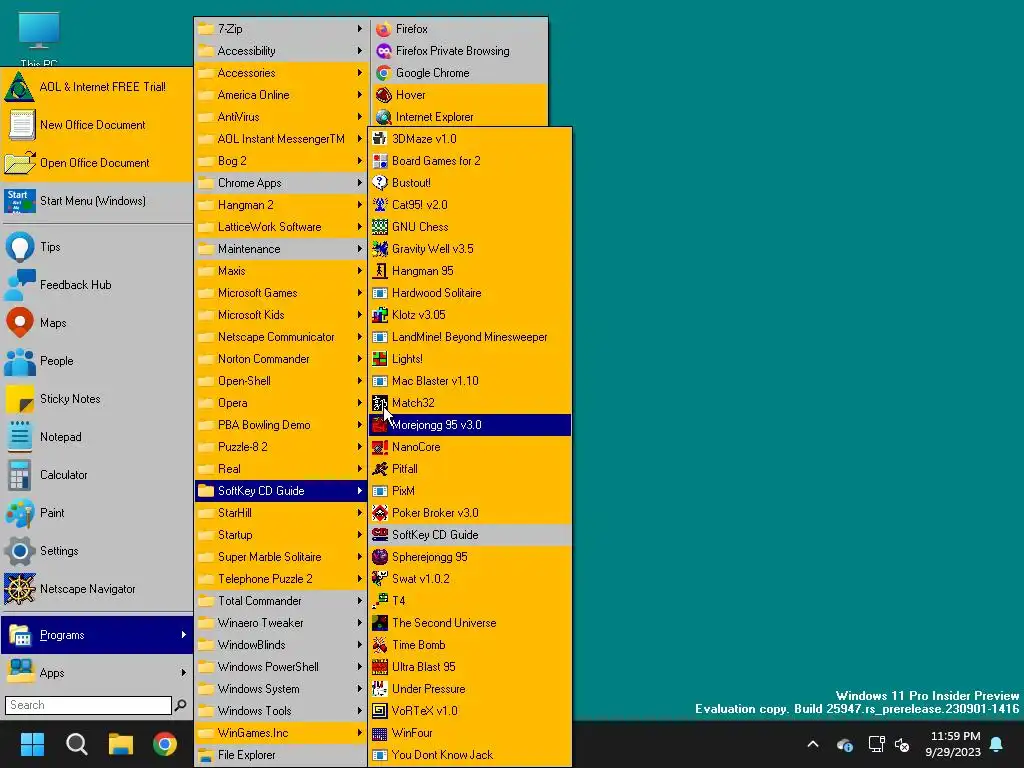Launch Swat v1.0.2 icon
The height and width of the screenshot is (768, 1024).
[x=379, y=579]
